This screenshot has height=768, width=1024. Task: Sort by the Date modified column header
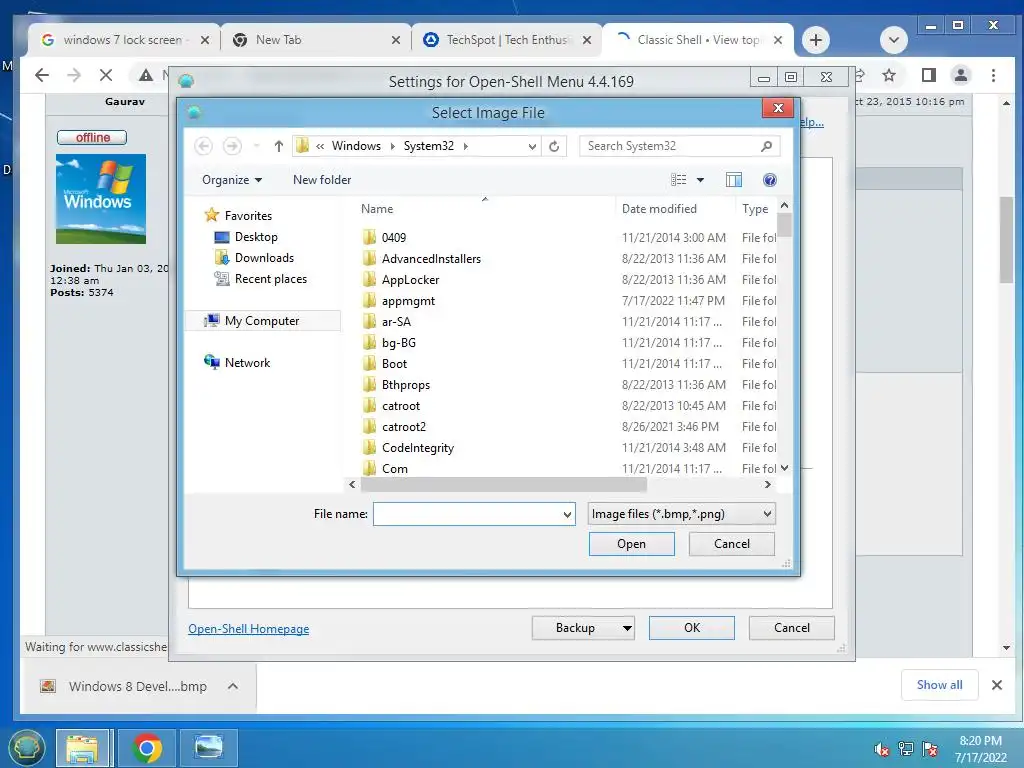tap(659, 209)
